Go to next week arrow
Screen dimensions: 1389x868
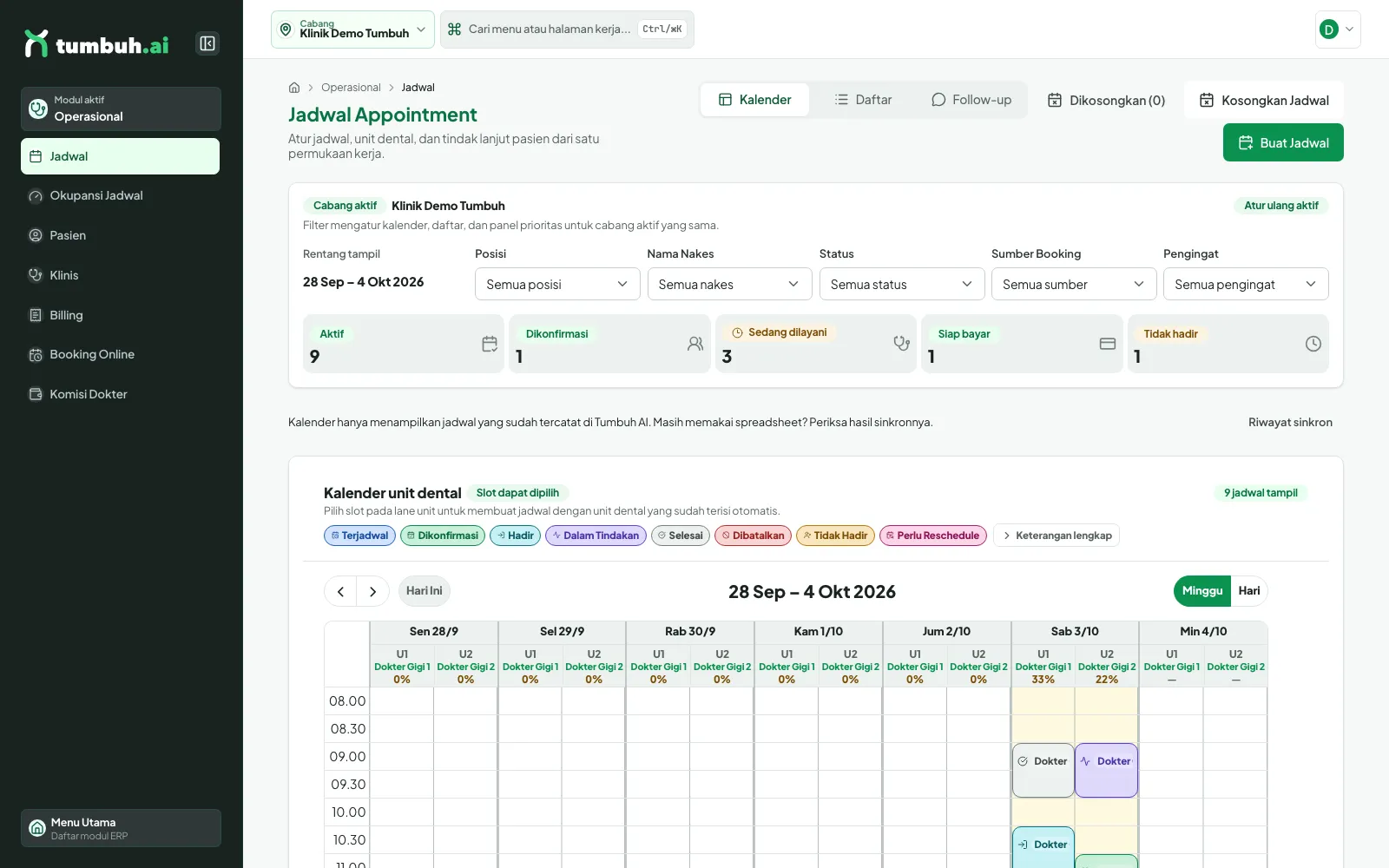(x=373, y=591)
